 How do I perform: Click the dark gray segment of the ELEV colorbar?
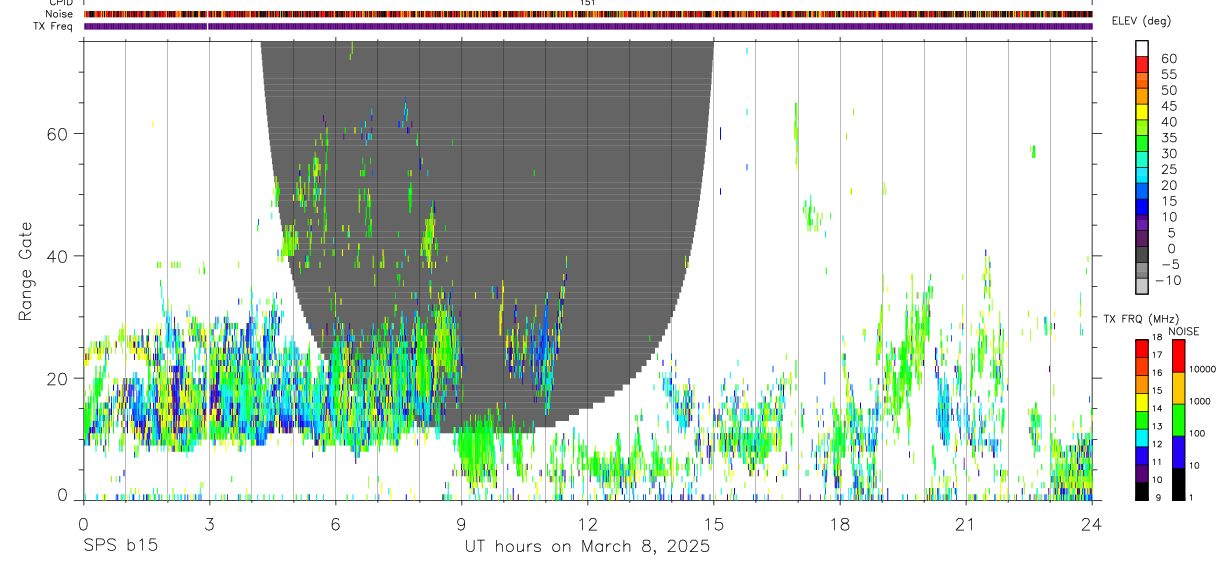coord(1142,256)
